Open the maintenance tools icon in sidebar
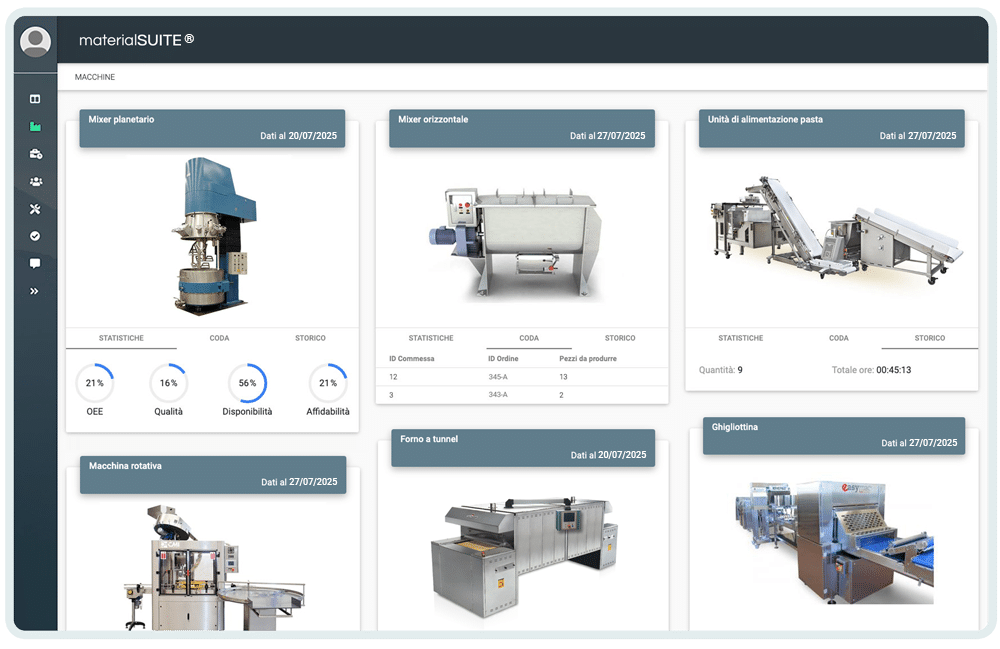Image resolution: width=1000 pixels, height=649 pixels. pos(35,209)
